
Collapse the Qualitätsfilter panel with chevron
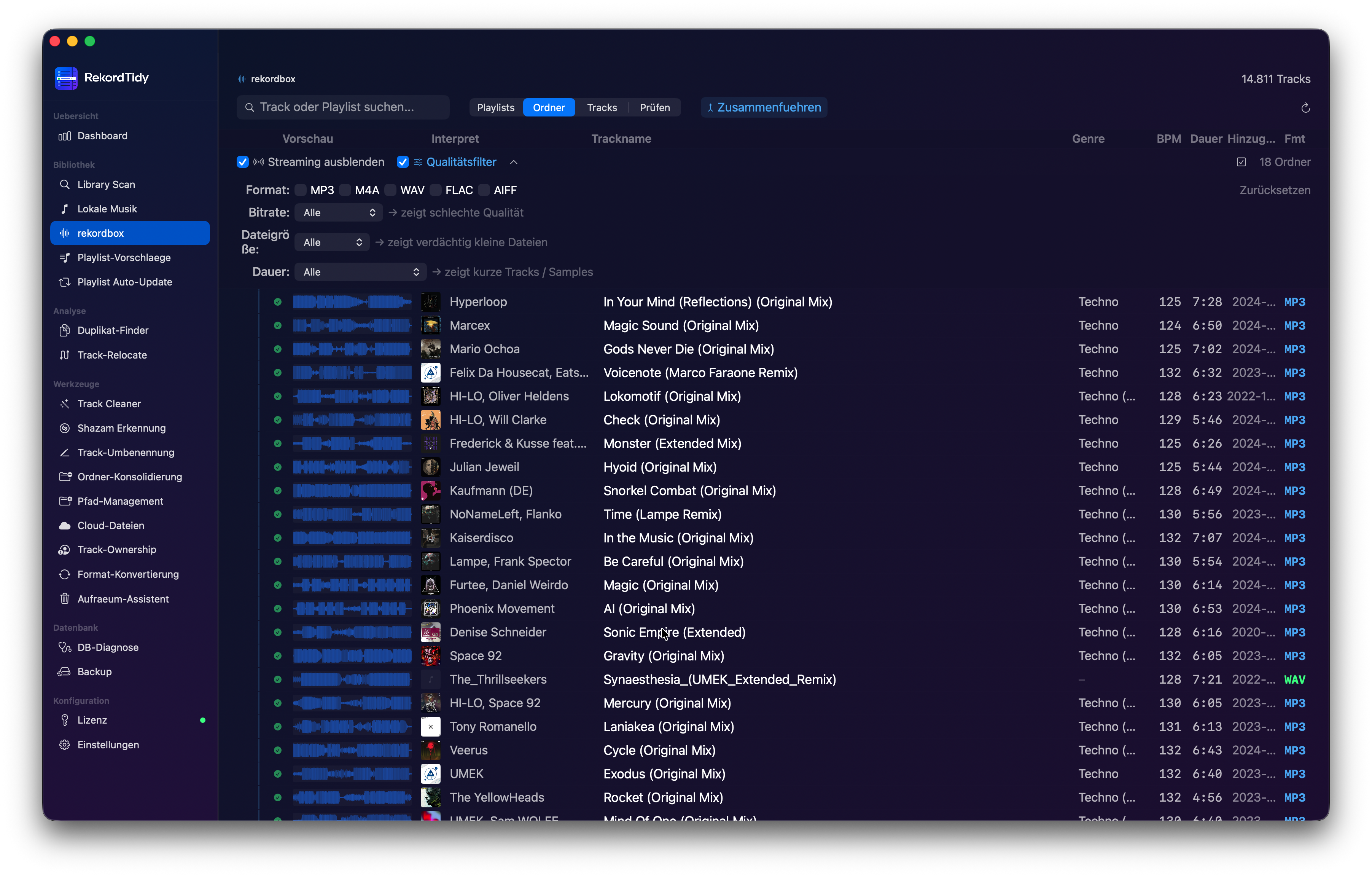pos(513,163)
